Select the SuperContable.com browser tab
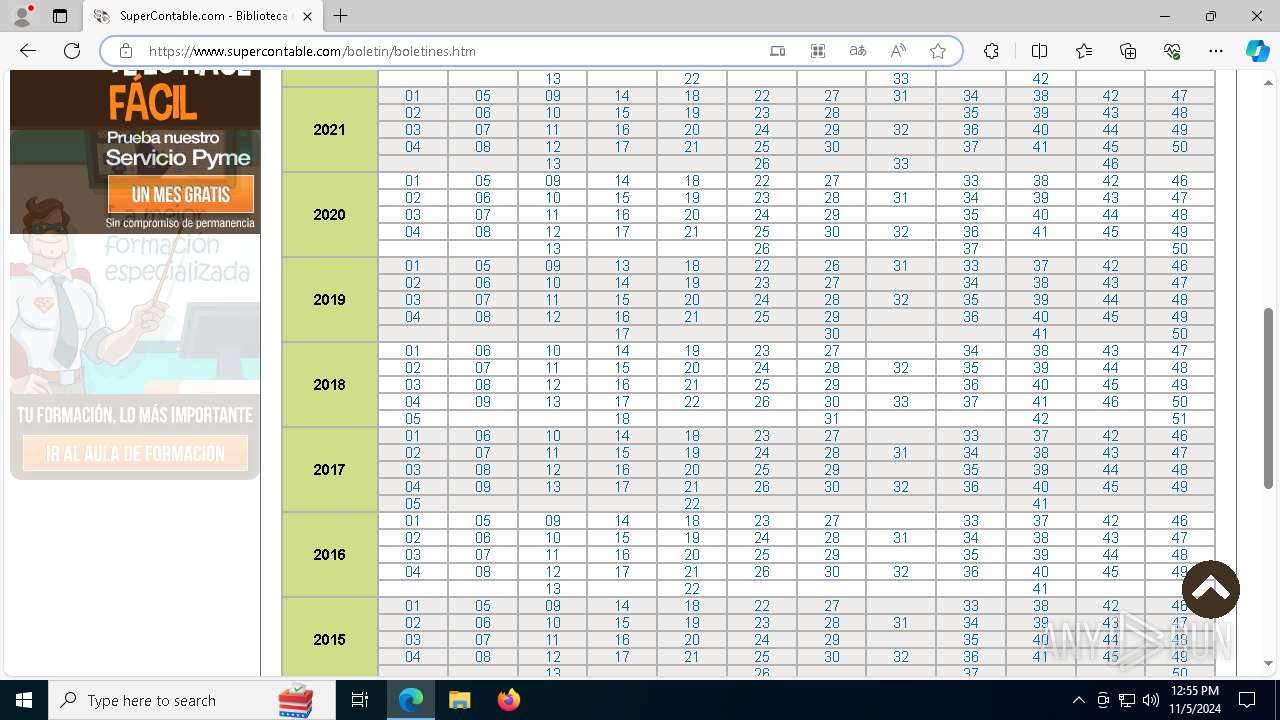 click(205, 16)
